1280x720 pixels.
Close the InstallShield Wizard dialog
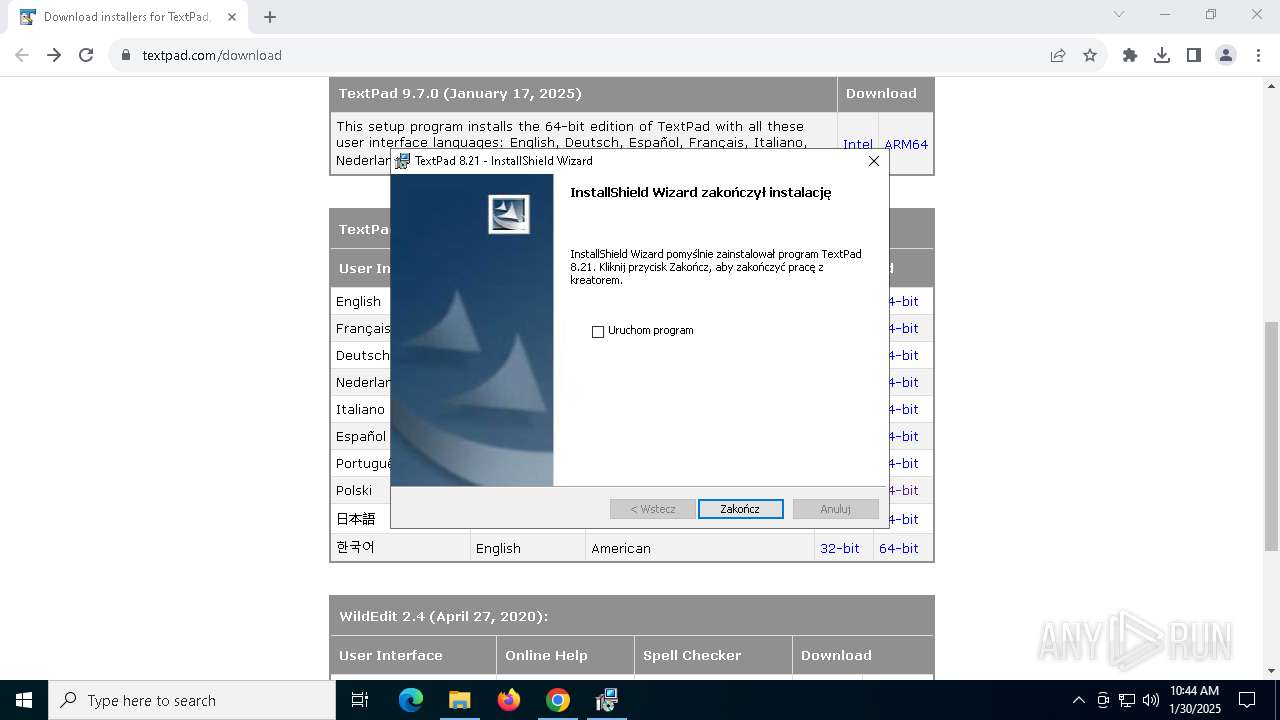coord(874,160)
